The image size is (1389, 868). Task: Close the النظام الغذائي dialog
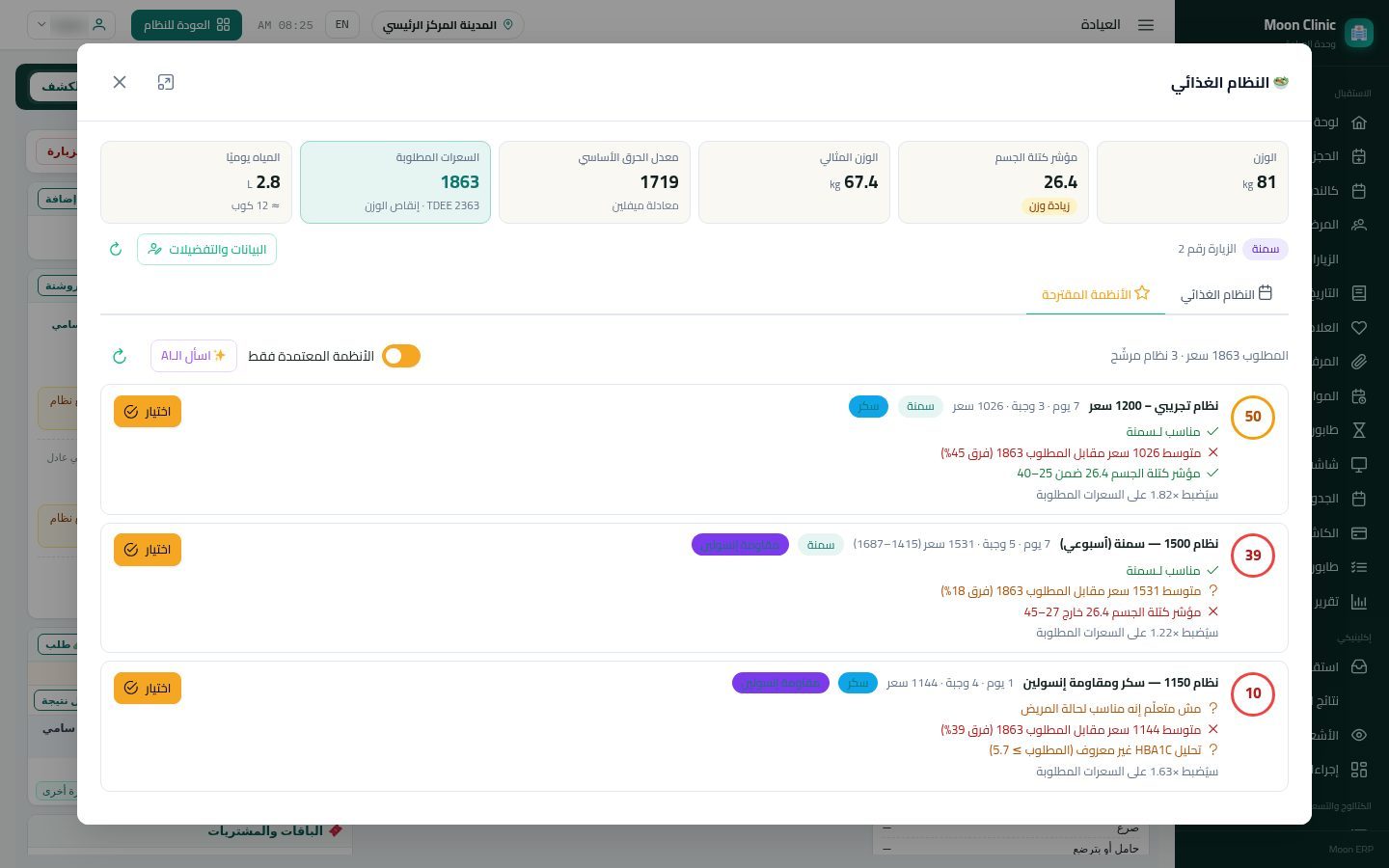[x=120, y=82]
